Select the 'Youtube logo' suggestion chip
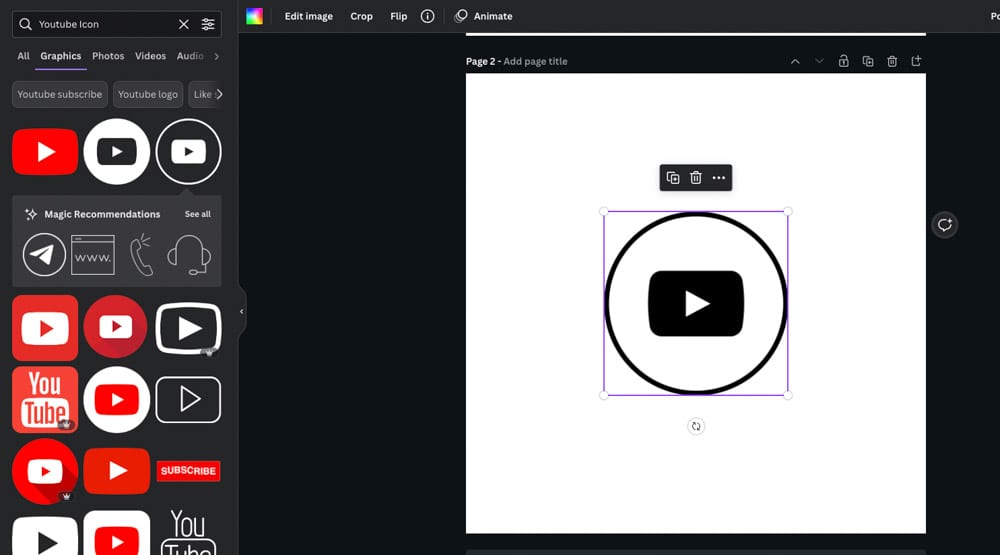 click(x=148, y=94)
